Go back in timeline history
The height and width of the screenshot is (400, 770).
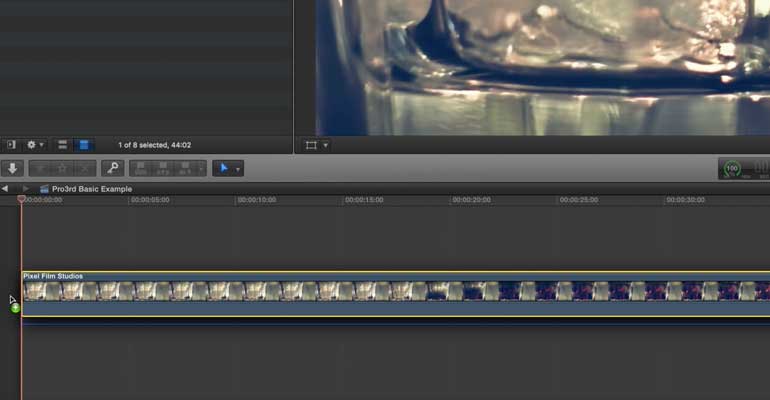pos(5,188)
